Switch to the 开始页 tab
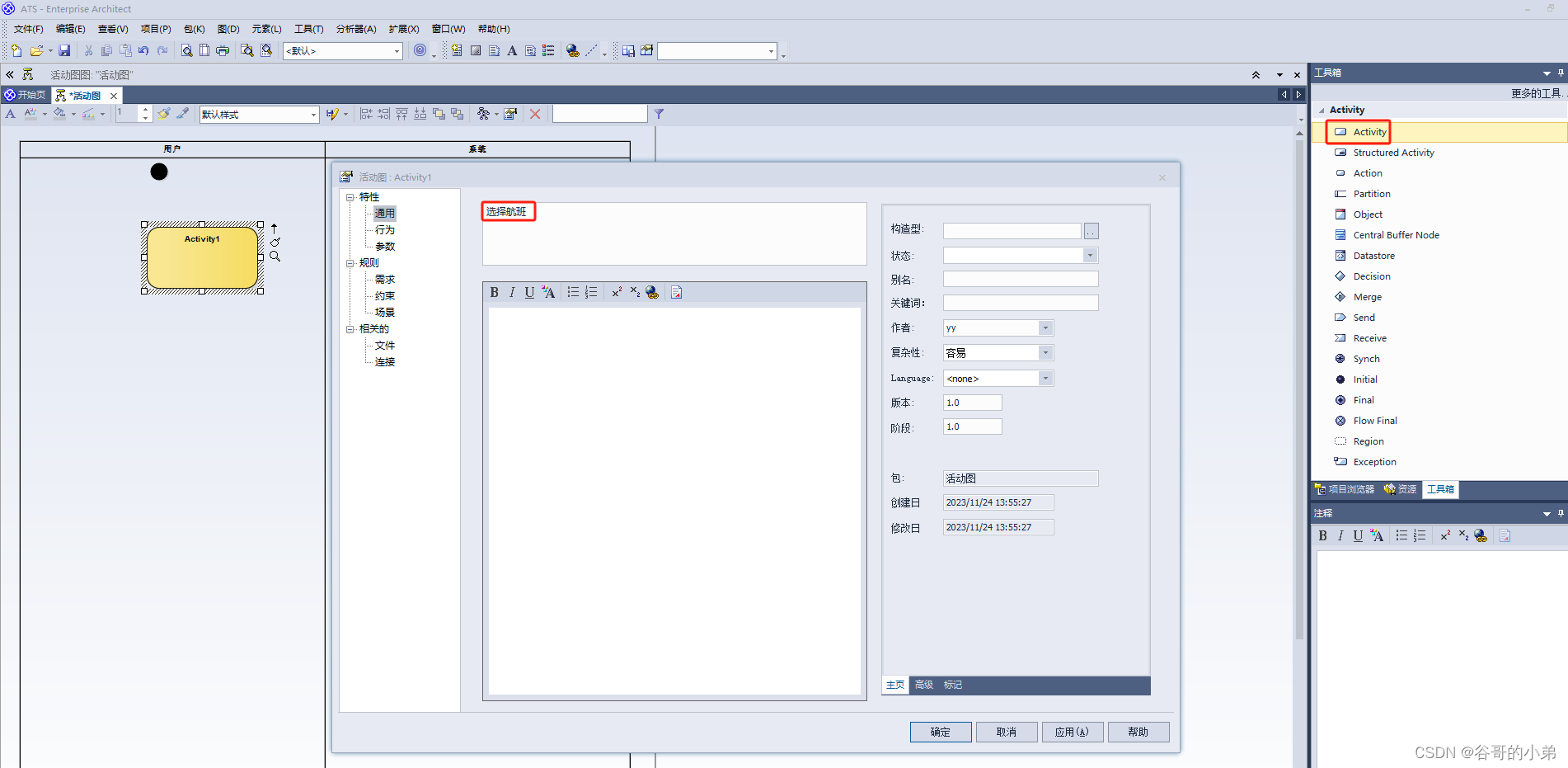1568x768 pixels. tap(25, 95)
